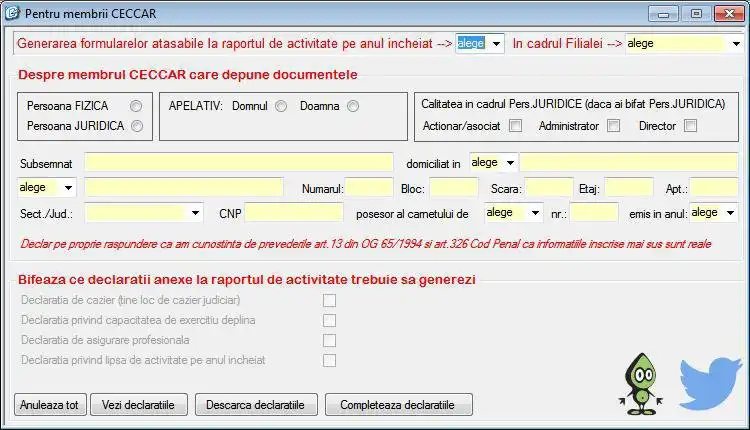The image size is (750, 430).
Task: Click heading Despre membrul CECCAR care depune documentele
Action: [188, 75]
